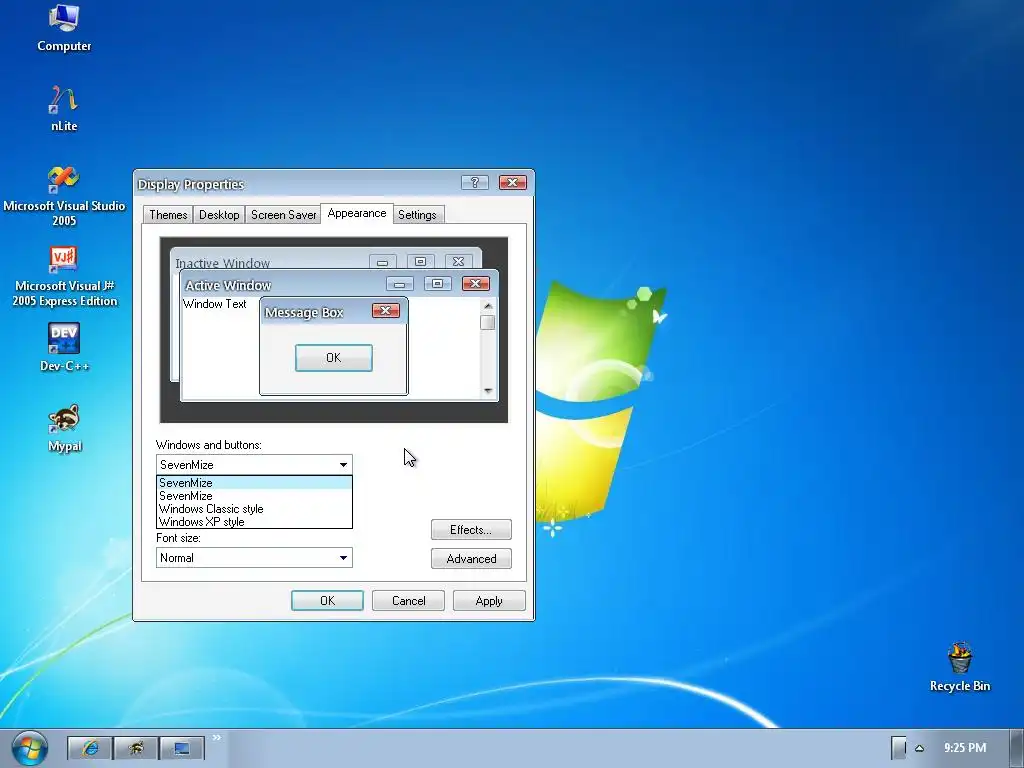Viewport: 1024px width, 768px height.
Task: Click the Inactive Window title in the preview
Action: point(223,263)
